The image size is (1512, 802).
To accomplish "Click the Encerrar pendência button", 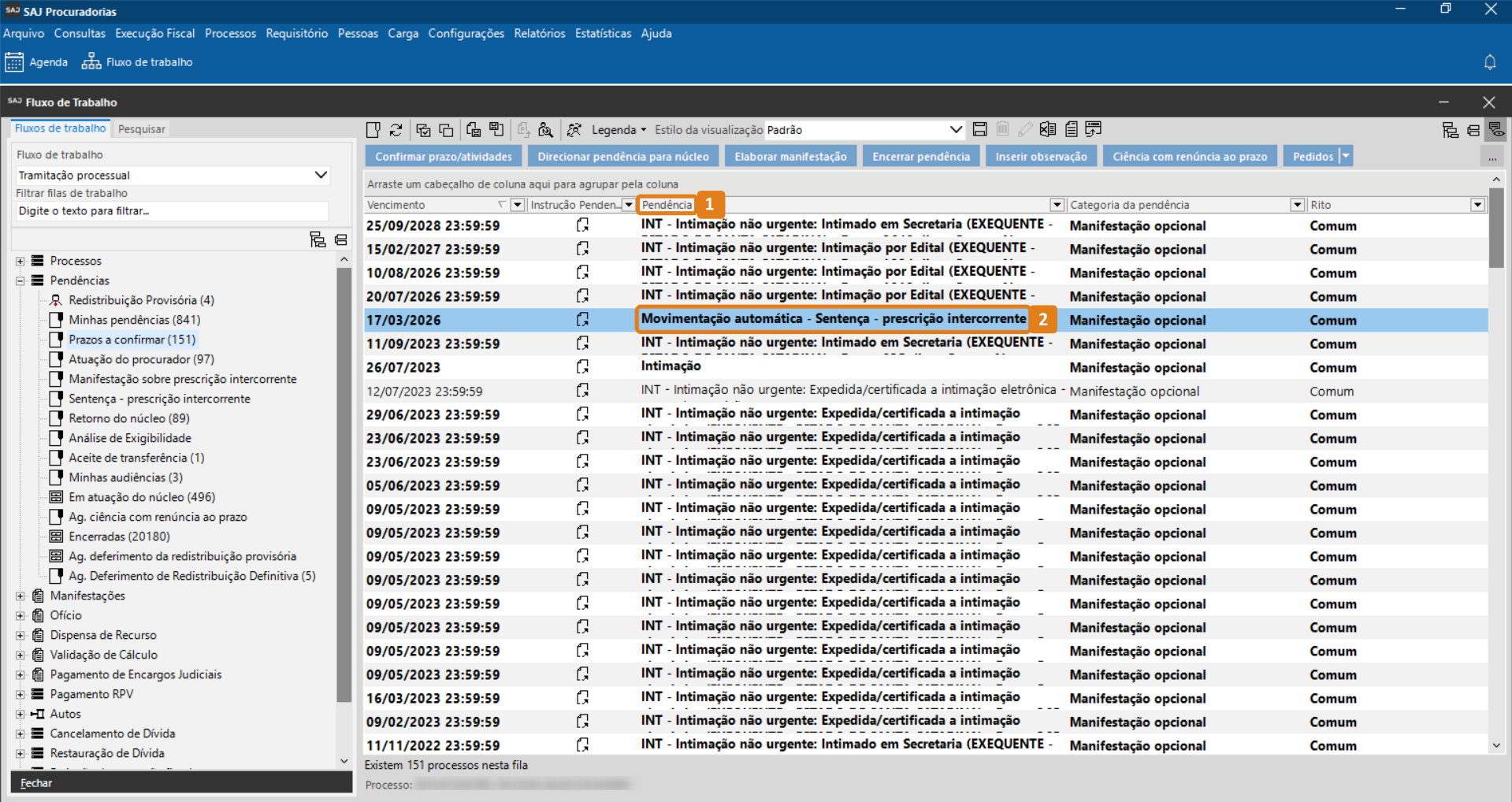I will (920, 156).
